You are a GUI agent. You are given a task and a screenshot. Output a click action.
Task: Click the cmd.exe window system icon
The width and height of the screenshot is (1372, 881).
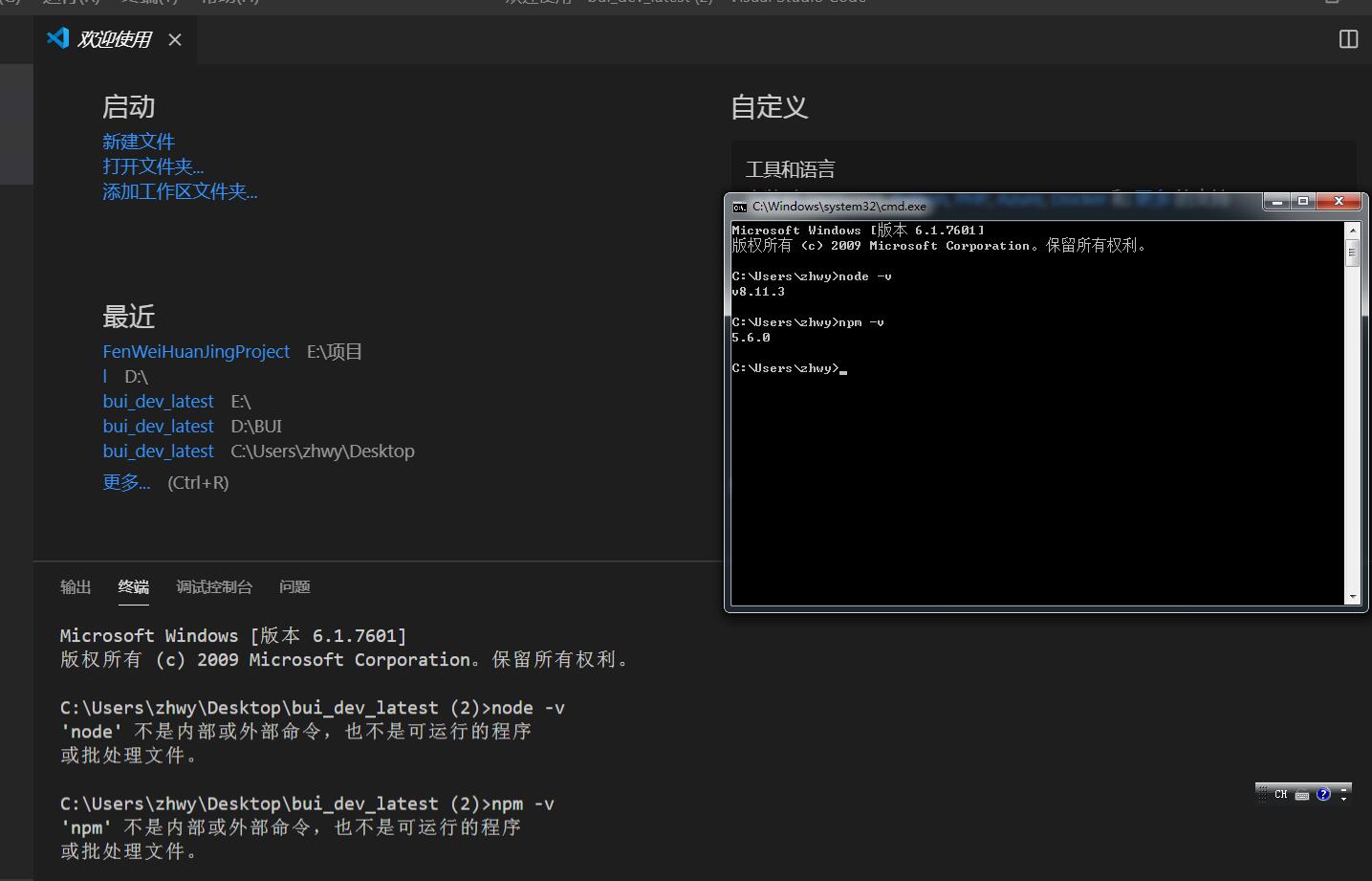click(x=739, y=206)
